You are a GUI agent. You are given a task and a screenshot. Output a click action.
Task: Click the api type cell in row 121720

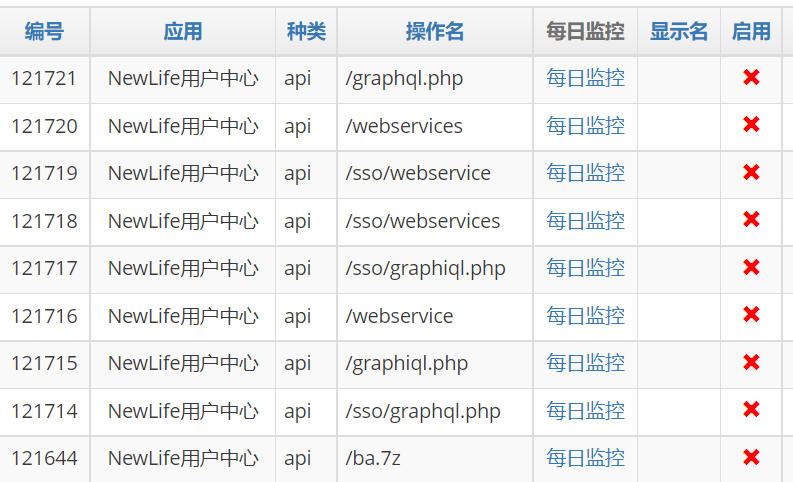[297, 127]
